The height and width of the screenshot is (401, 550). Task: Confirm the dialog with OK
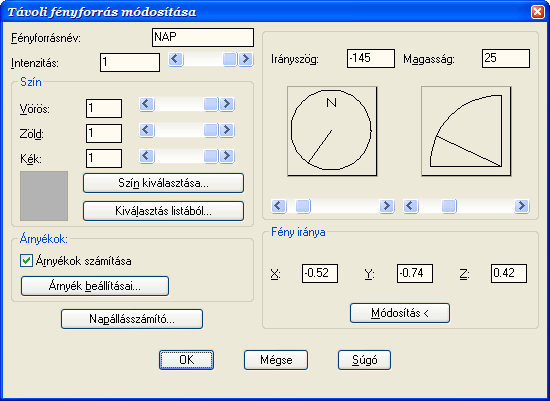[x=187, y=360]
